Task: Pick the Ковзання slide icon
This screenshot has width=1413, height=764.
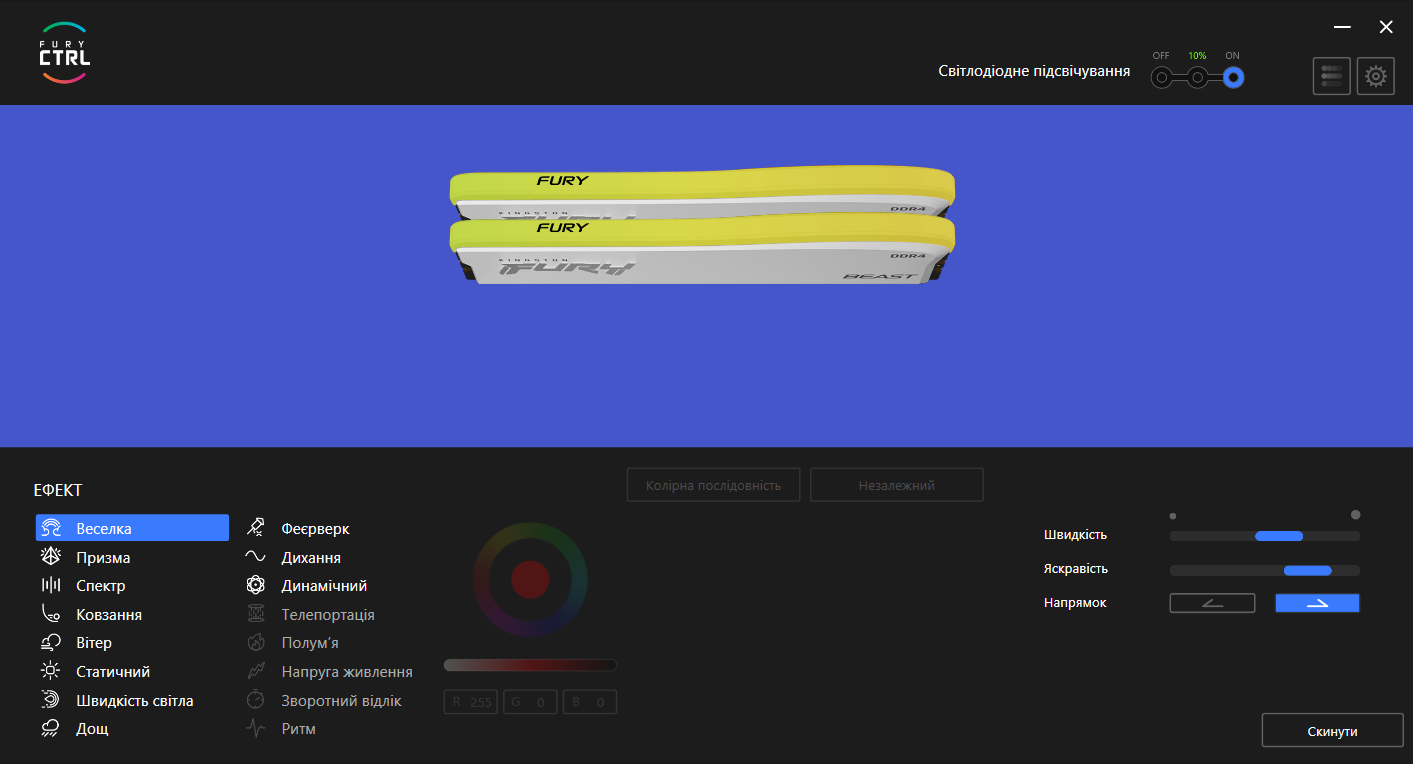Action: pyautogui.click(x=51, y=614)
